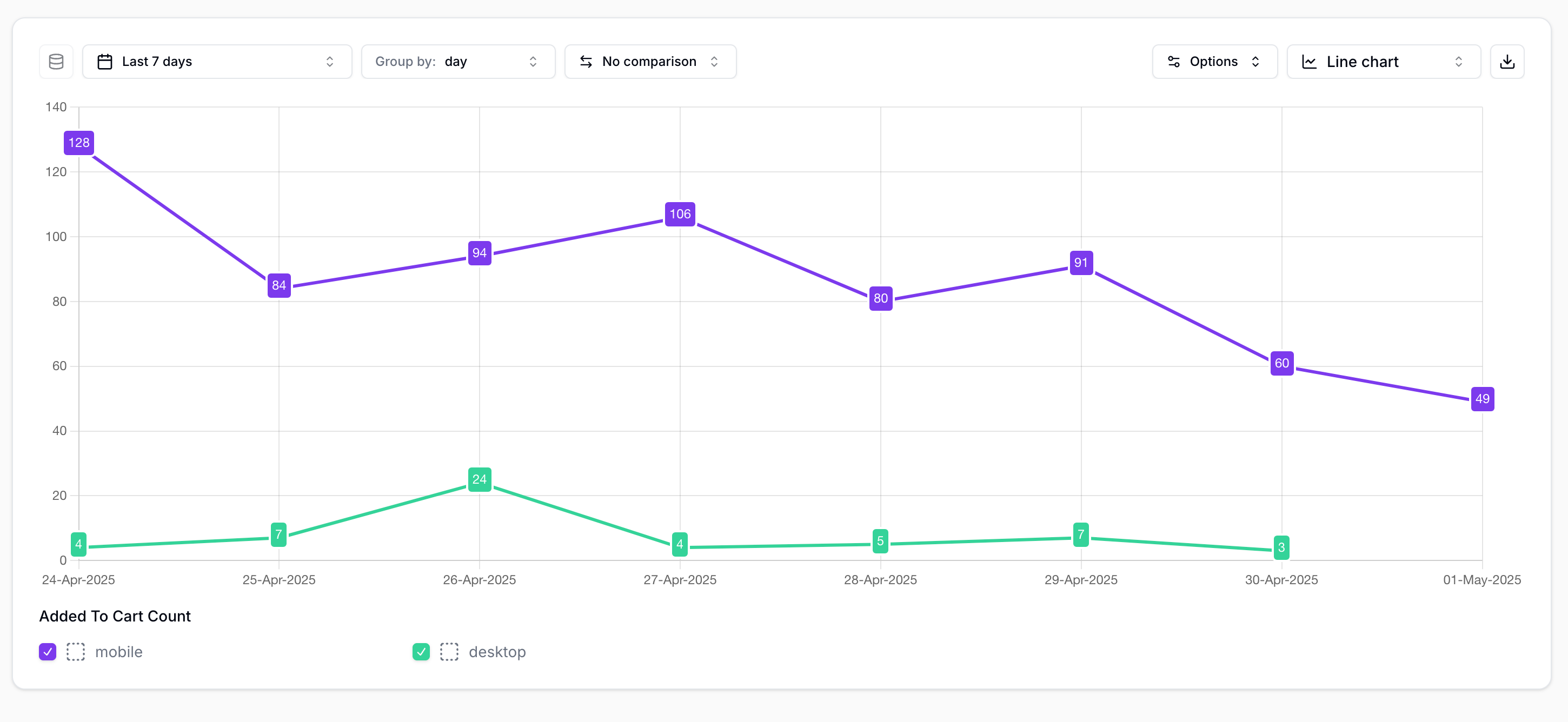Click the database source icon button
The width and height of the screenshot is (1568, 722).
click(x=56, y=62)
